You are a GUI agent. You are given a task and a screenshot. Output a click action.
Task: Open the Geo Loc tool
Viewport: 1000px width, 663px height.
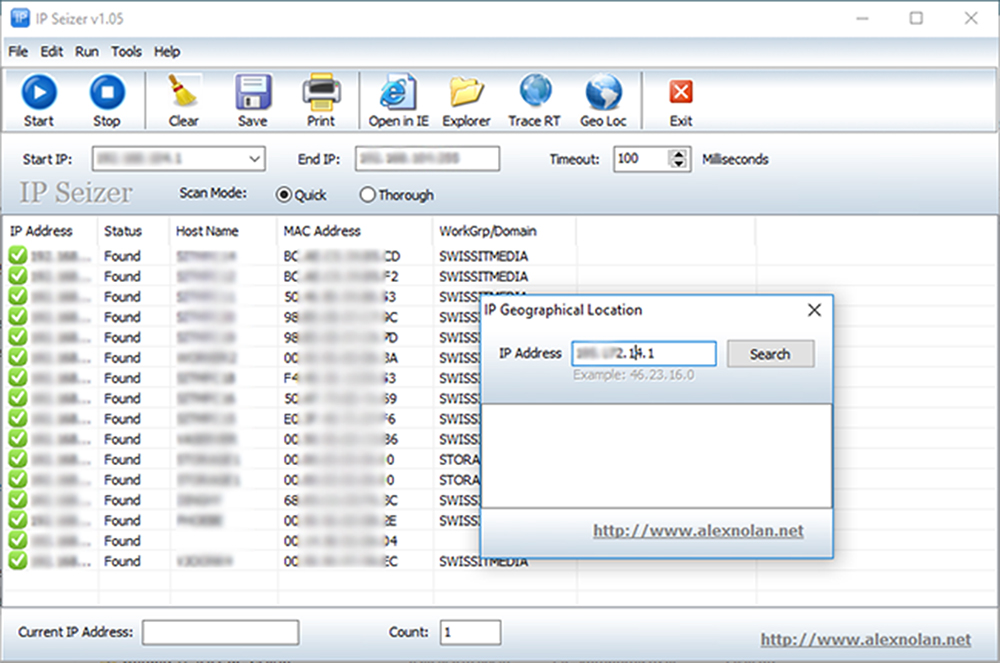603,101
